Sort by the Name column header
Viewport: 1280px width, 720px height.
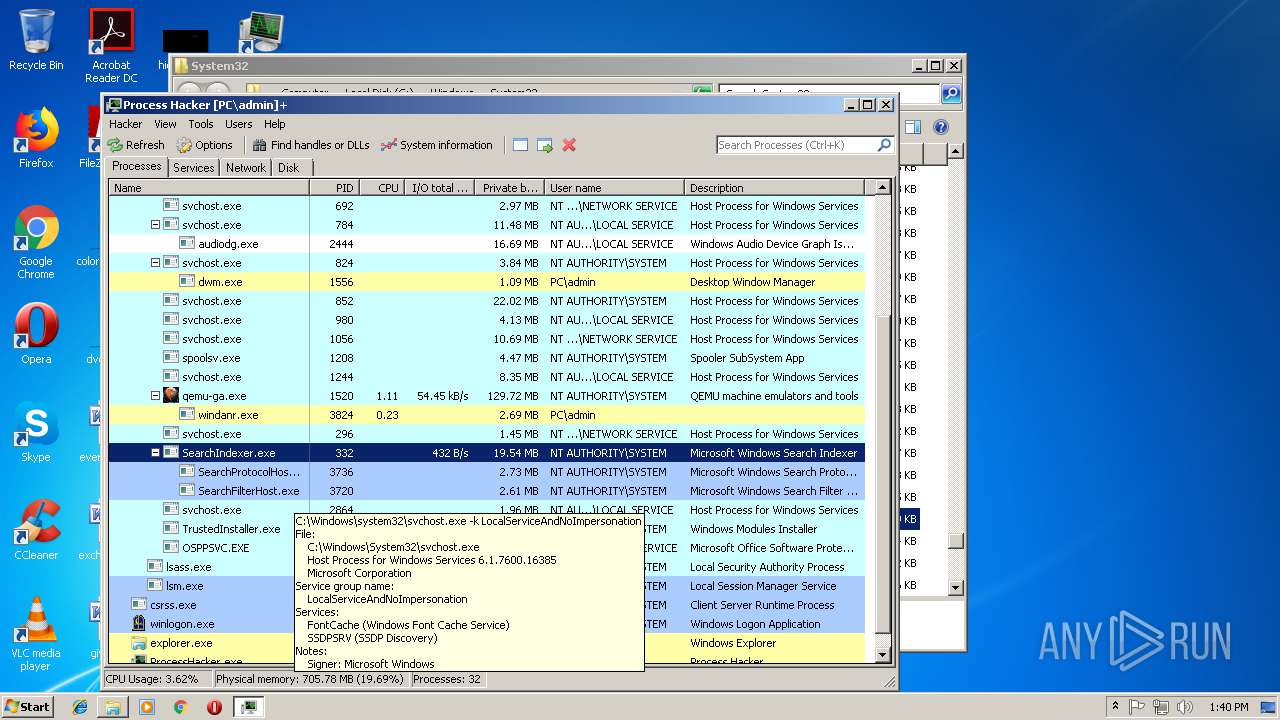(209, 187)
